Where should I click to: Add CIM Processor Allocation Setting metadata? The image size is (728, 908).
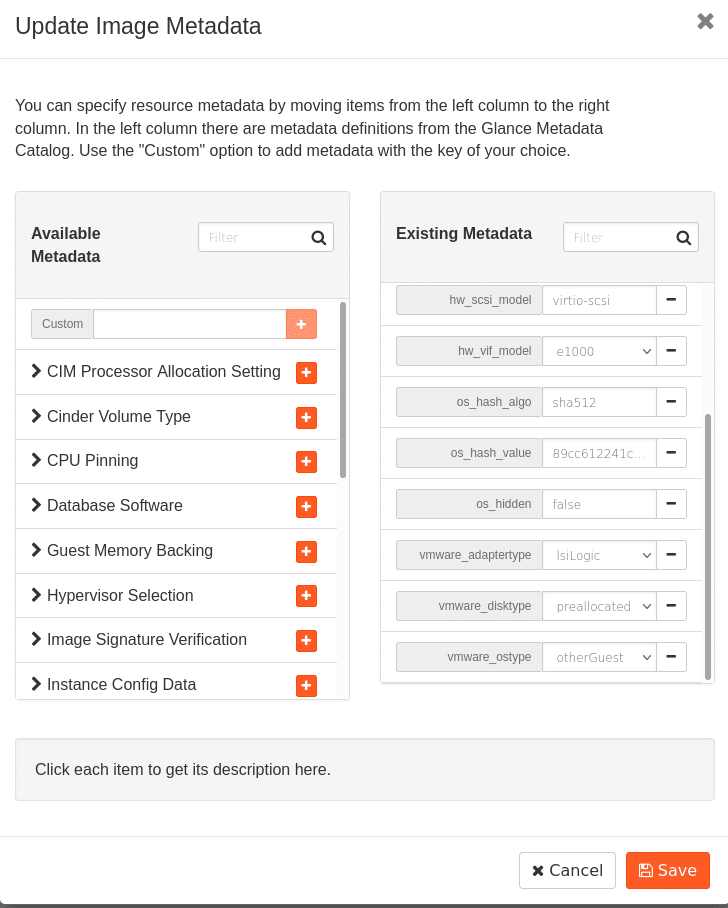pyautogui.click(x=306, y=373)
